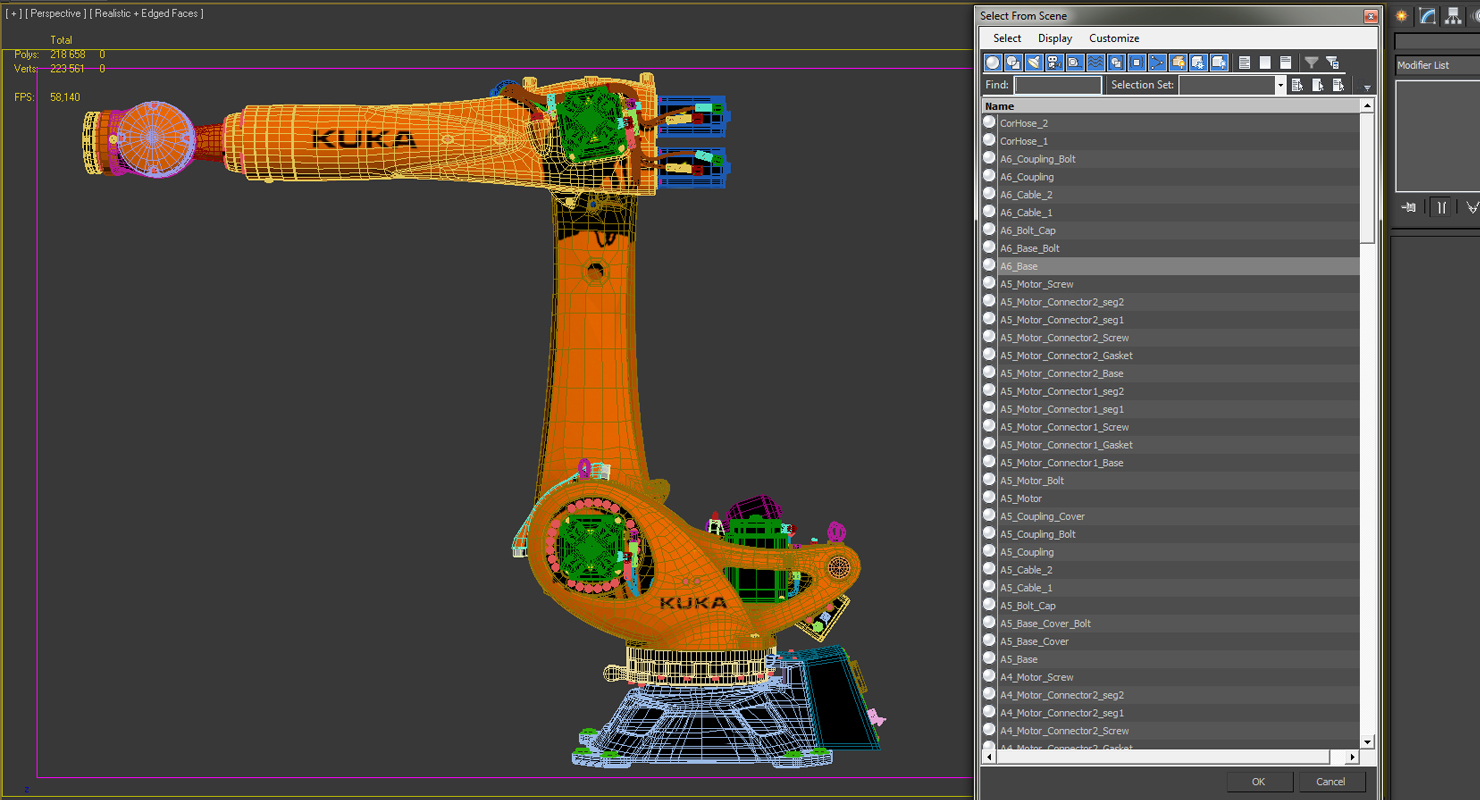Screen dimensions: 1480x800
Task: Click the Find input field
Action: point(1058,85)
